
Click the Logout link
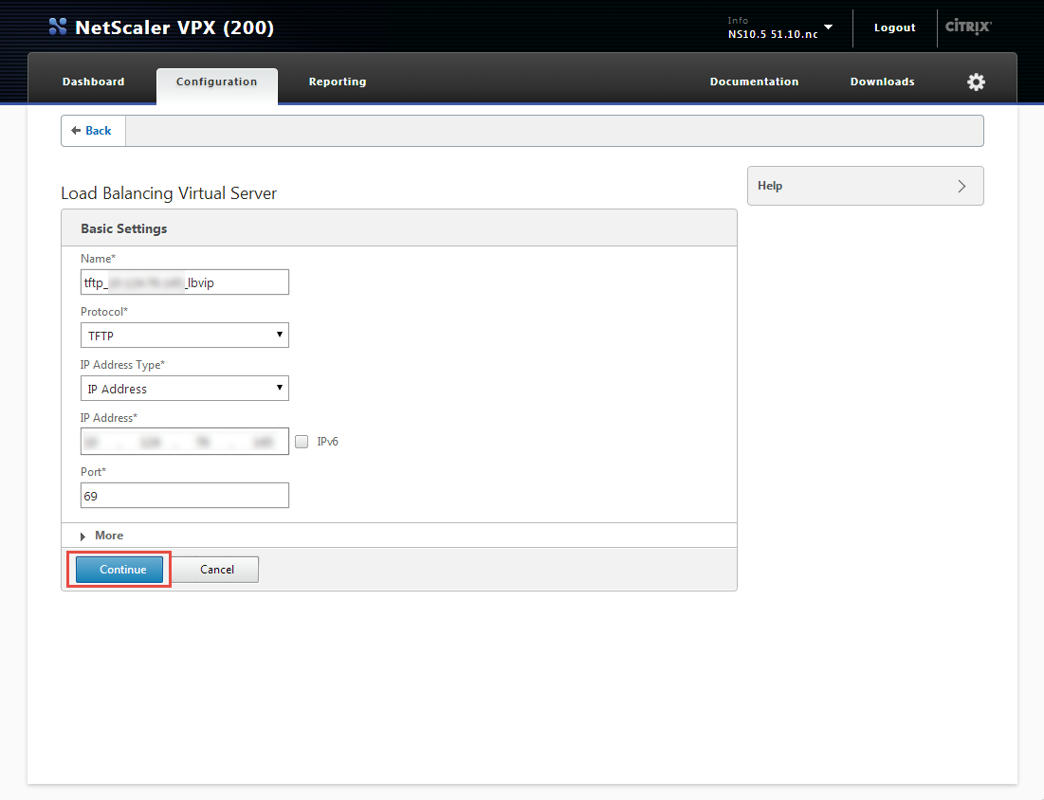point(894,28)
